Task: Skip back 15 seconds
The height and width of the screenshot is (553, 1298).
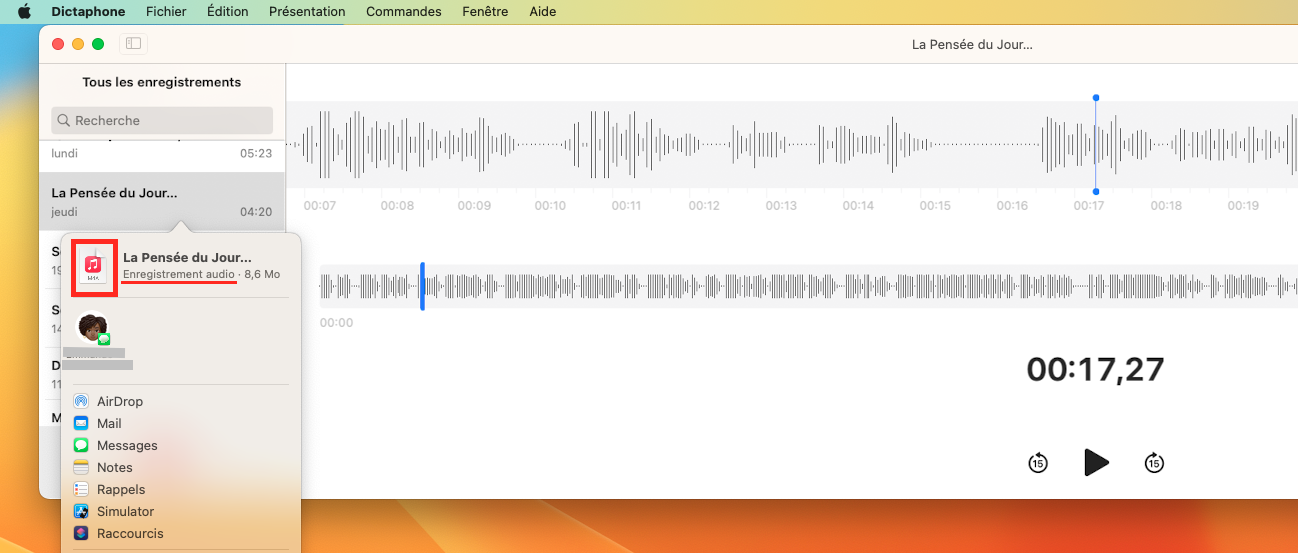Action: (1038, 463)
